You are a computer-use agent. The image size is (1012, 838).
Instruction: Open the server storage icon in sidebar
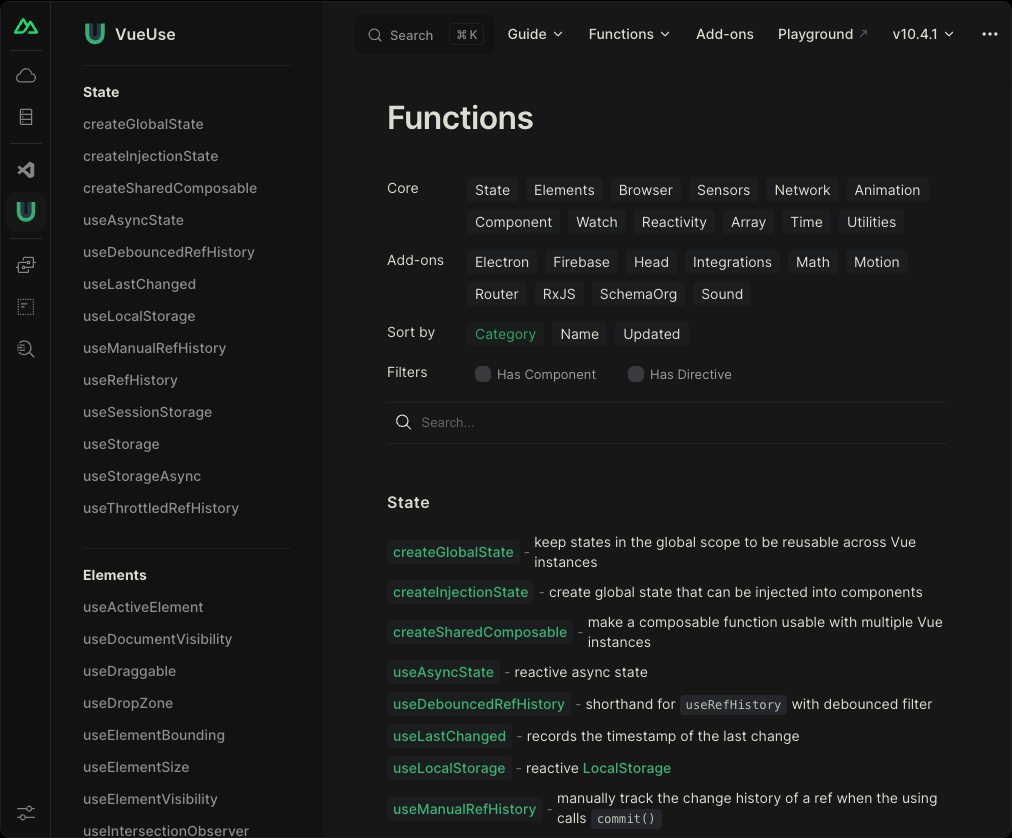(26, 117)
